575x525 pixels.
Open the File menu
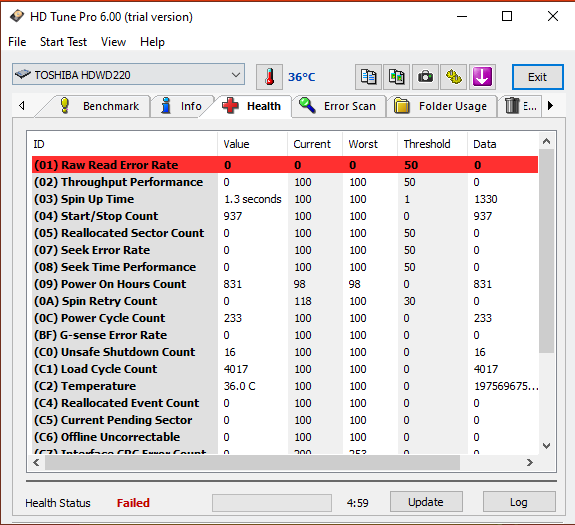click(x=17, y=42)
